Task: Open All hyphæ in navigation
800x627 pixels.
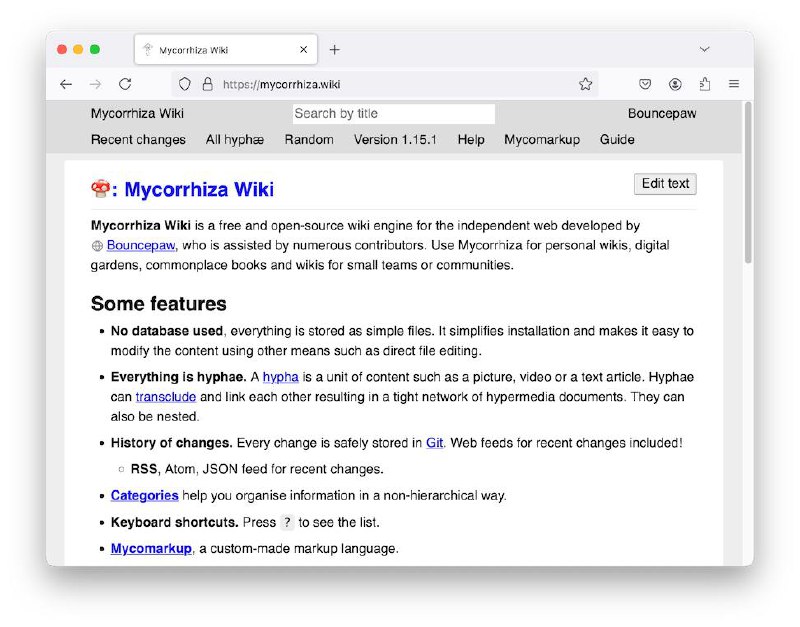Action: pyautogui.click(x=235, y=139)
